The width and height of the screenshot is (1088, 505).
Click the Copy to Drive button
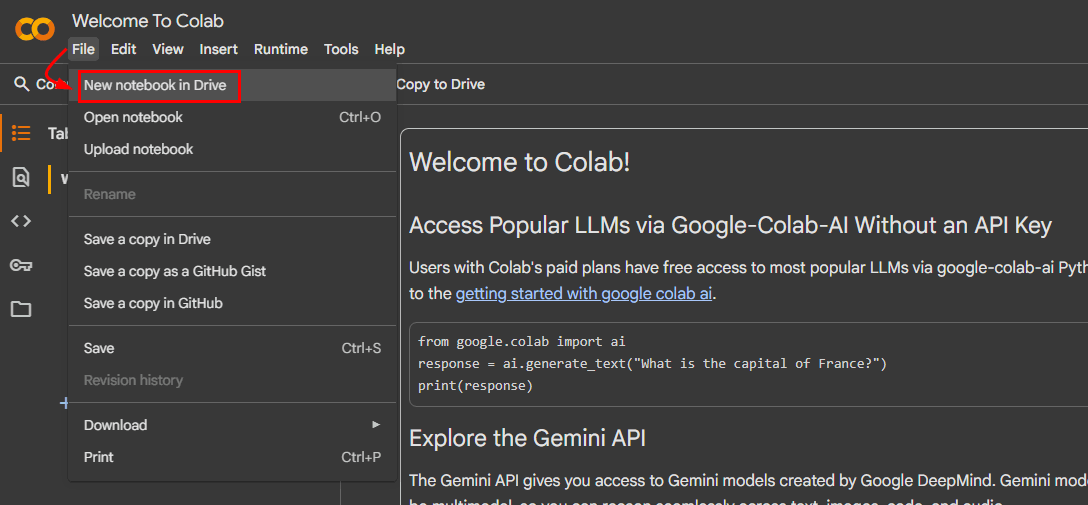[440, 84]
